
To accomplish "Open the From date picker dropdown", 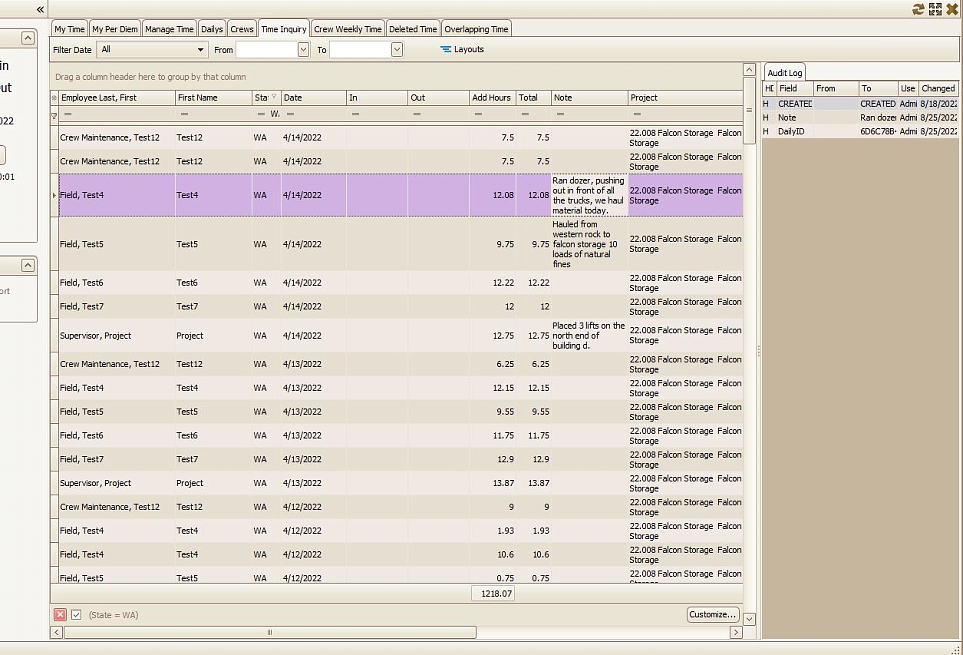I will (x=303, y=49).
